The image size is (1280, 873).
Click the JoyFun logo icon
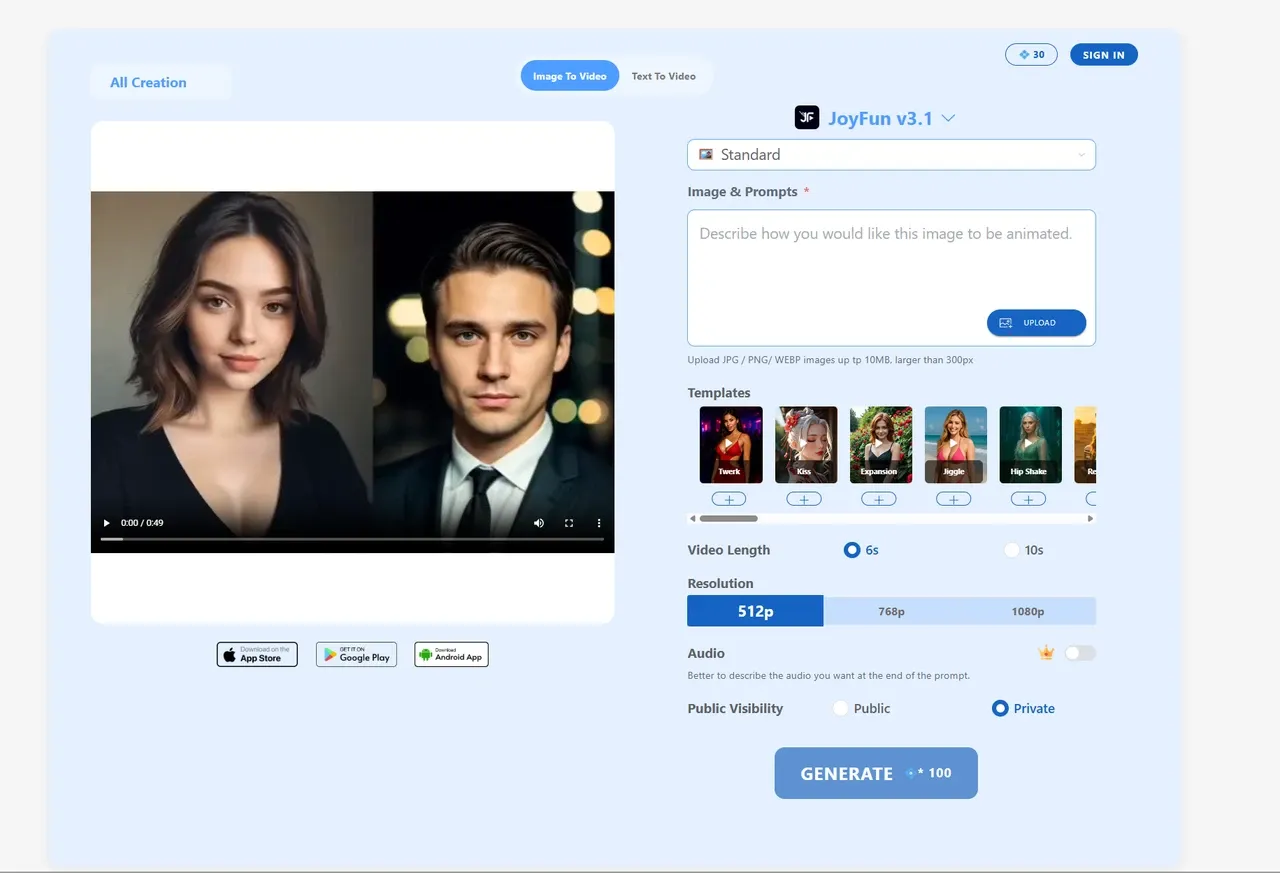click(x=807, y=118)
